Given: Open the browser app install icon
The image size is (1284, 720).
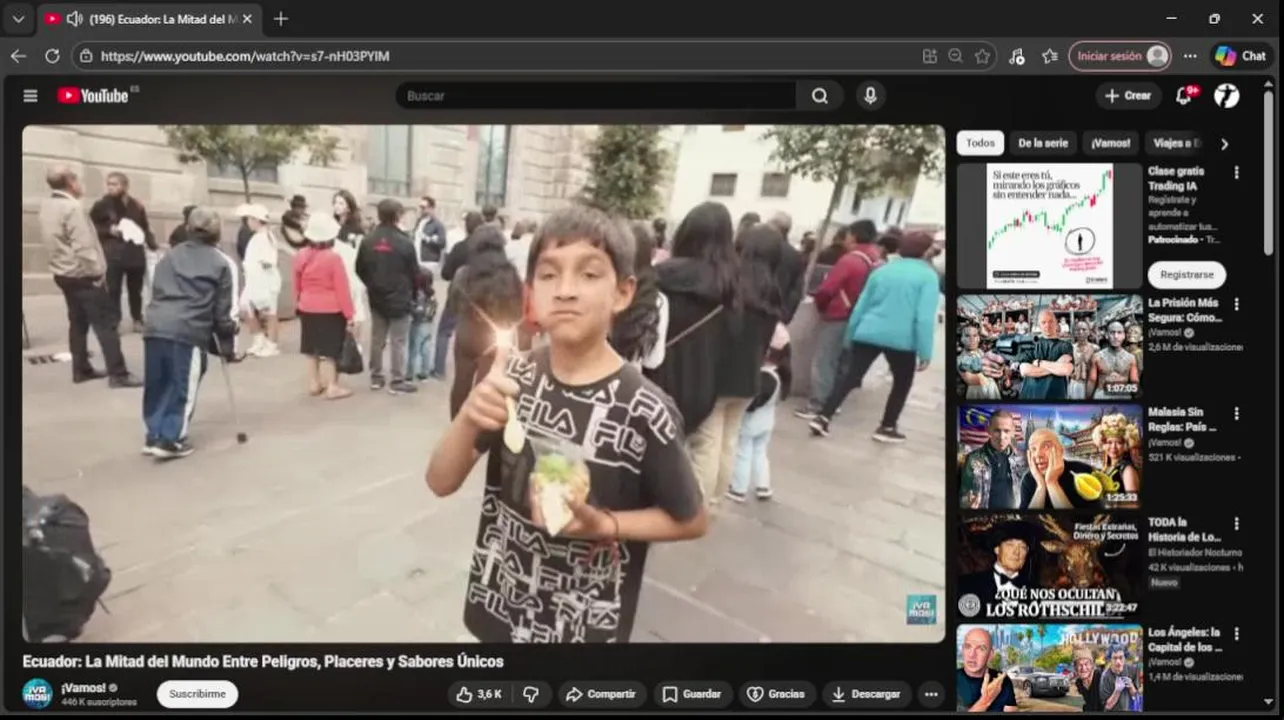Looking at the screenshot, I should pyautogui.click(x=930, y=56).
